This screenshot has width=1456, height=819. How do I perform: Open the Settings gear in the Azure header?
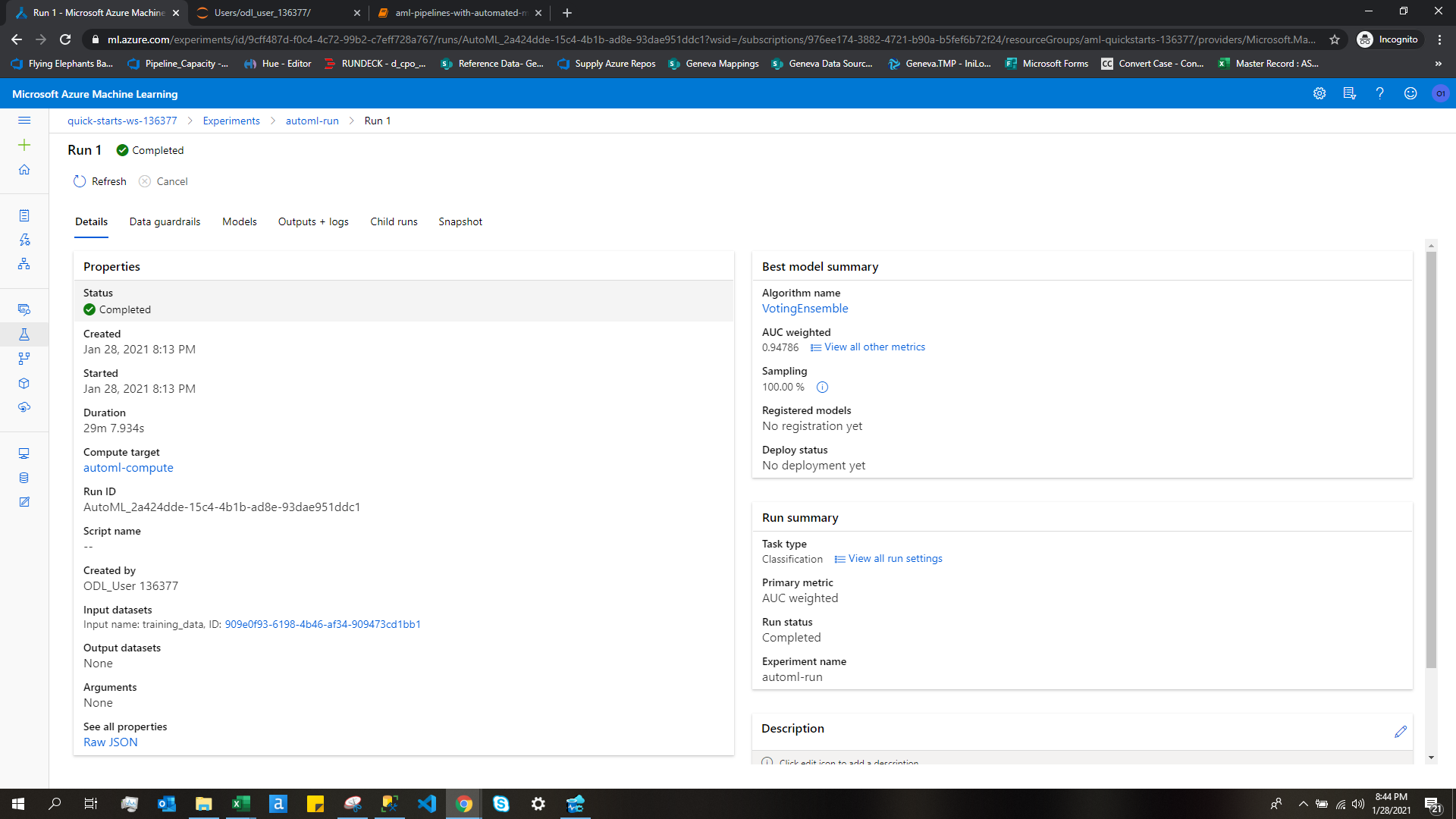[1319, 93]
